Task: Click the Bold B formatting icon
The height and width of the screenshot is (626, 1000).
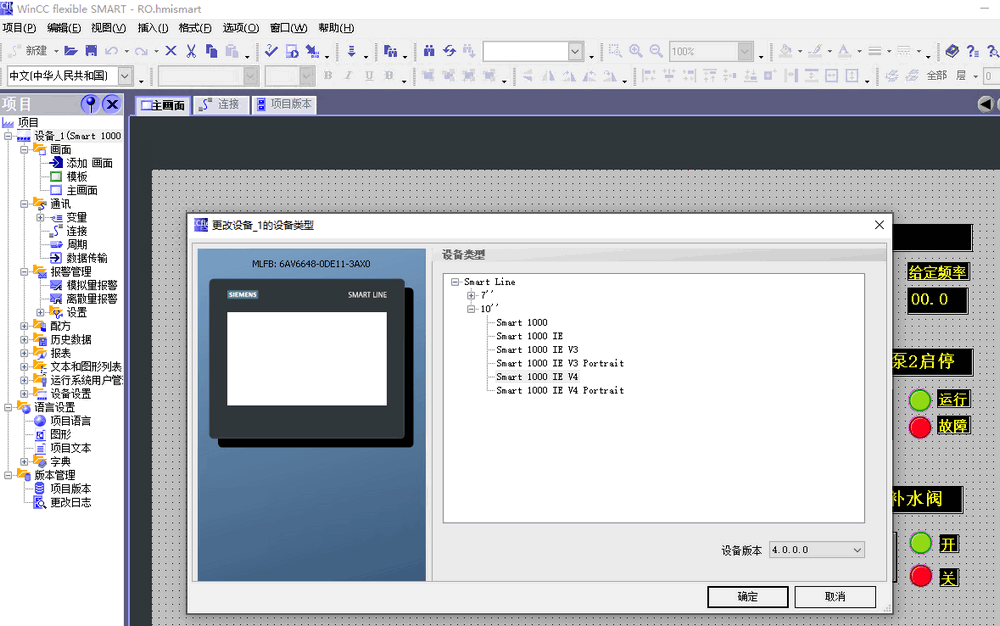Action: point(328,76)
